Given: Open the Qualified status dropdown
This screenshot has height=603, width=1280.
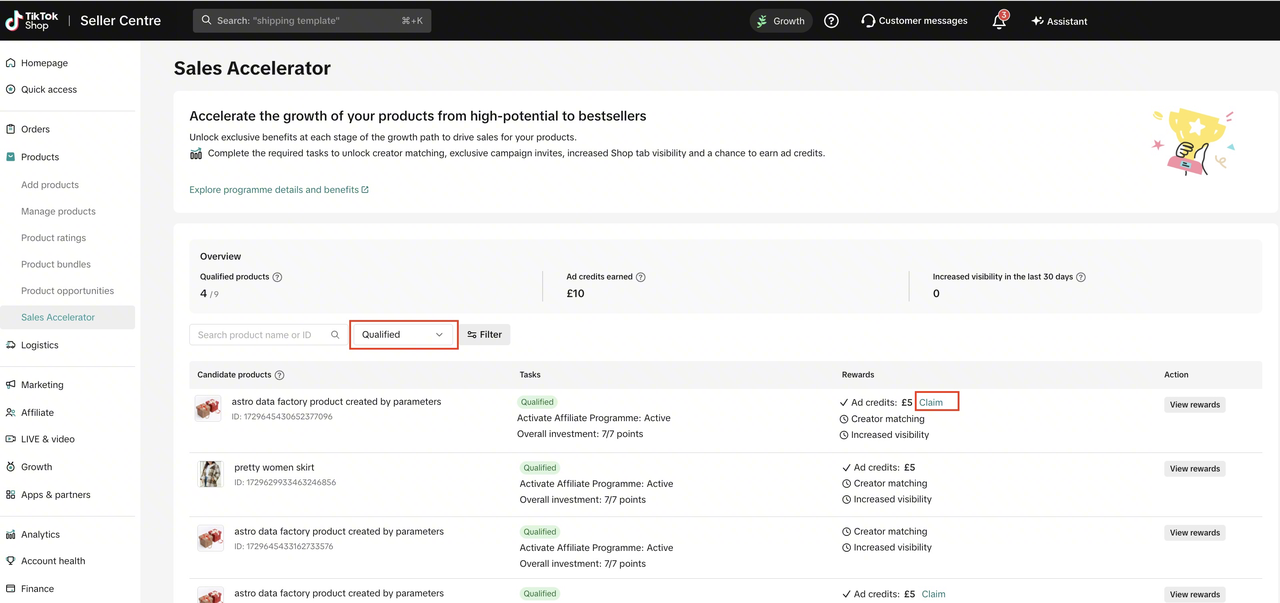Looking at the screenshot, I should pos(403,335).
